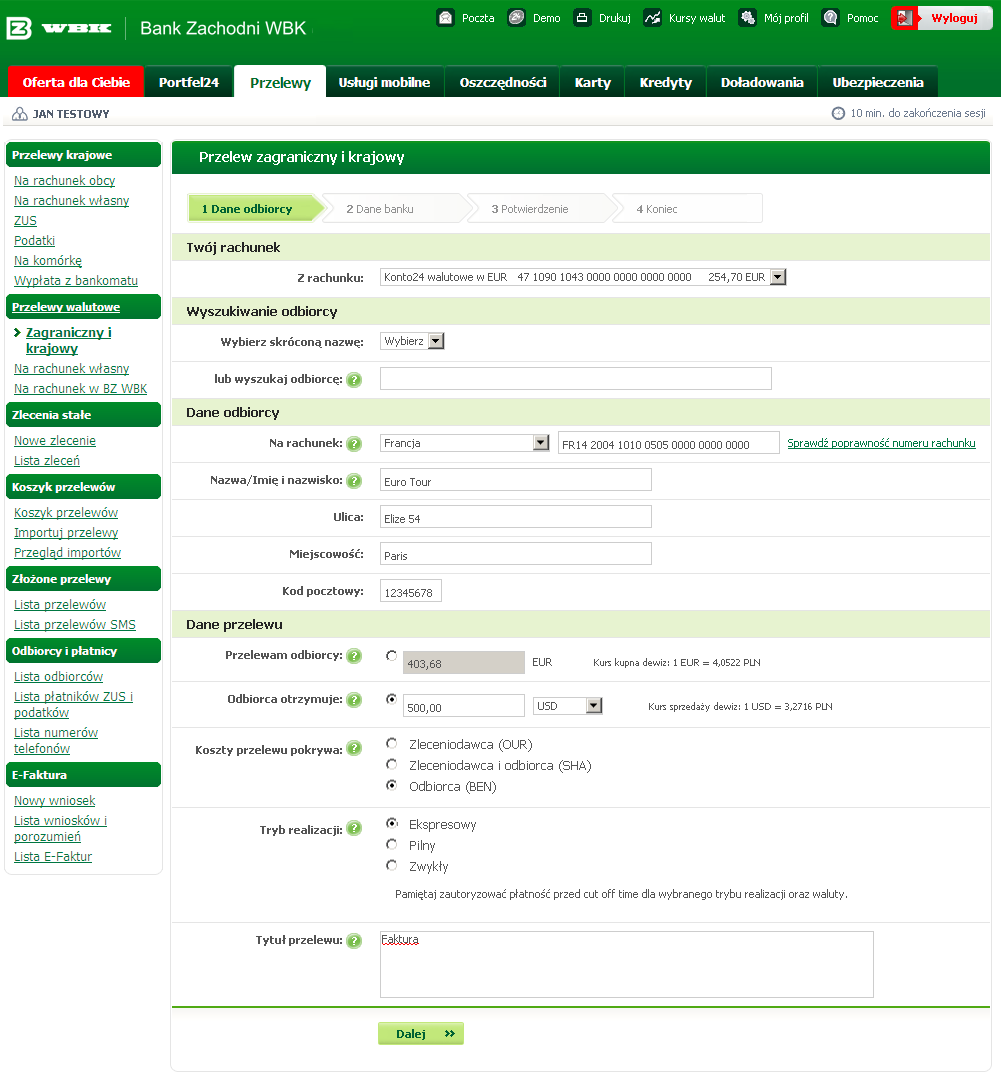The width and height of the screenshot is (1001, 1089).
Task: Open the ZUS transfer link
Action: point(25,221)
